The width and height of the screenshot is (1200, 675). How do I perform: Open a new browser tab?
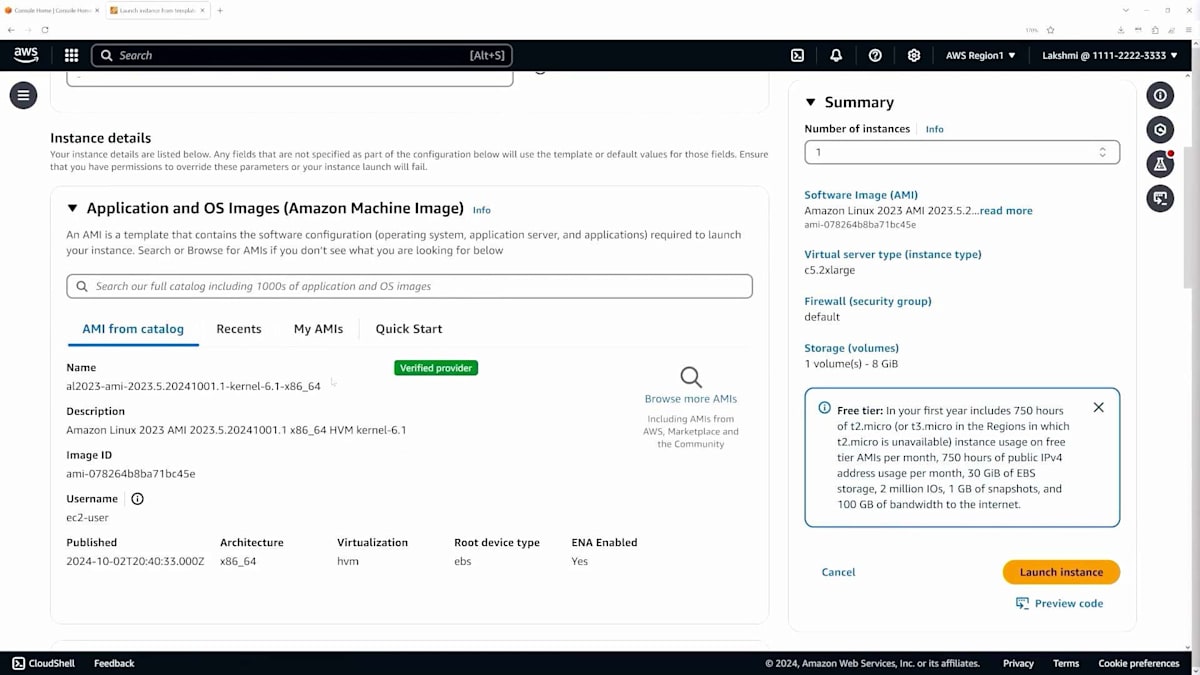pyautogui.click(x=220, y=10)
